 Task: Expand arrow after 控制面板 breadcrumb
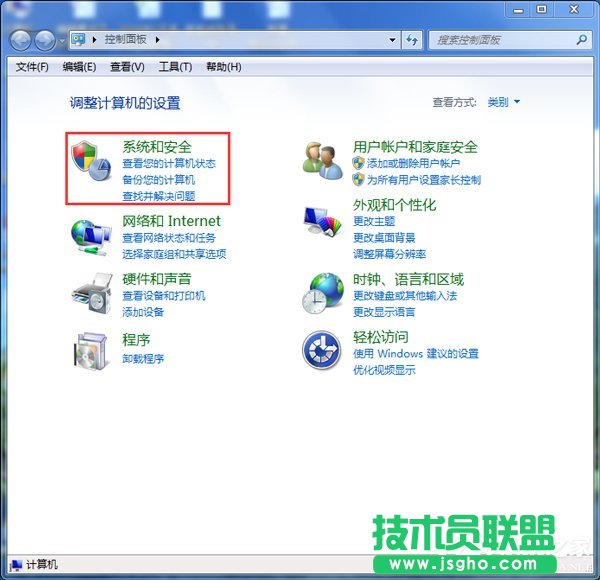click(157, 39)
